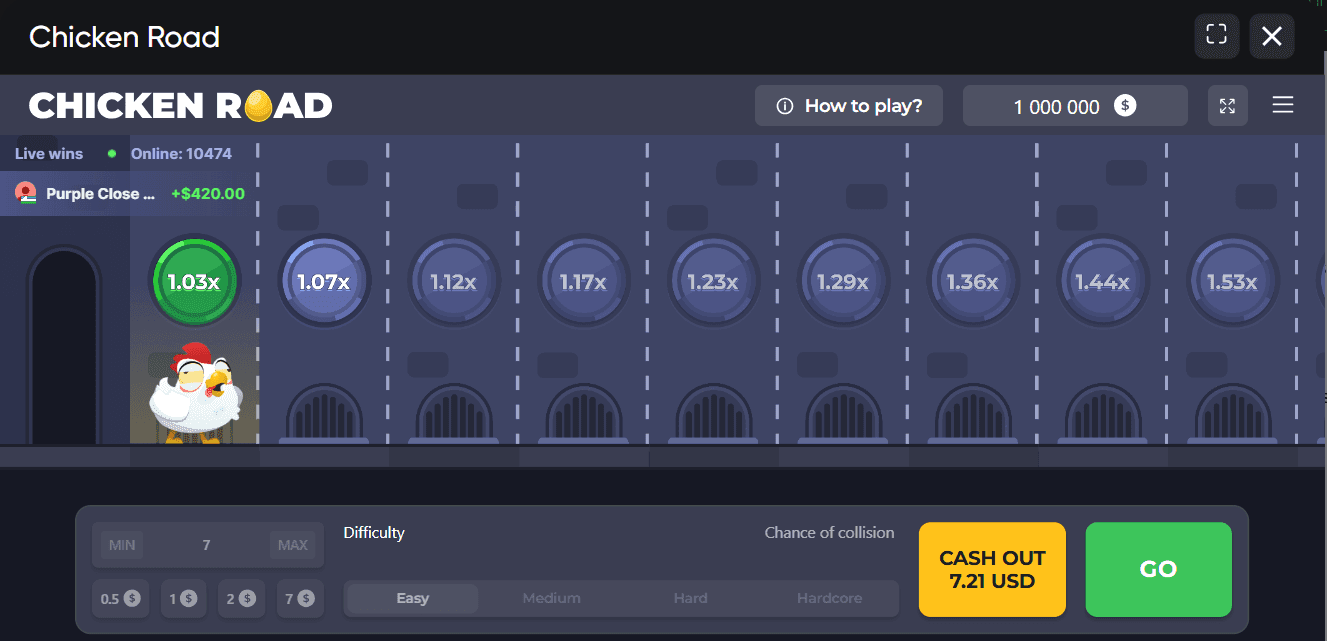
Task: Select the Easy difficulty
Action: click(412, 598)
